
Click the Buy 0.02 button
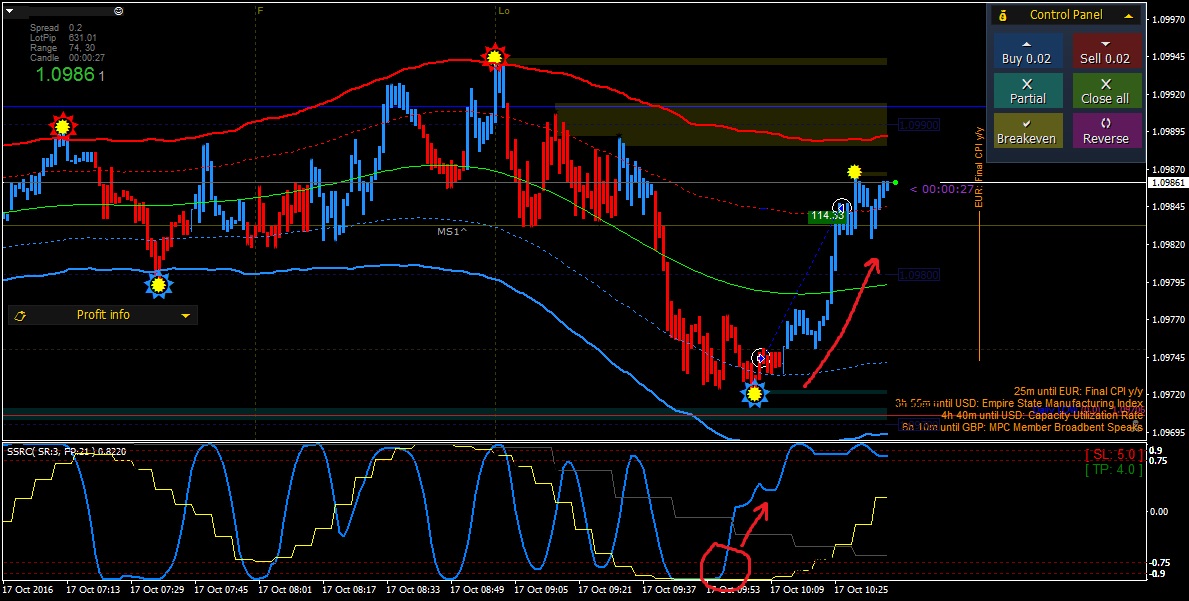tap(1027, 51)
